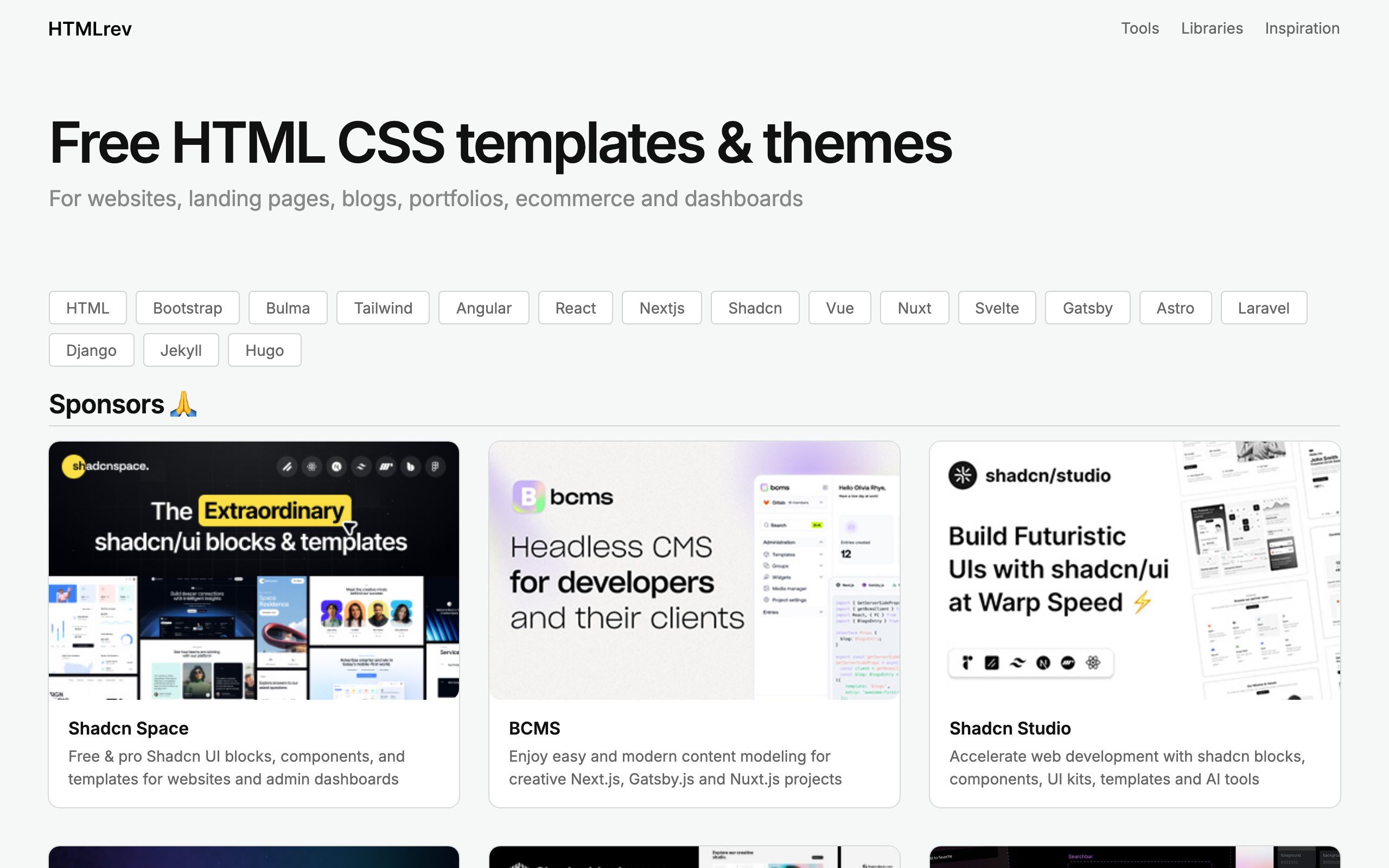Image resolution: width=1389 pixels, height=868 pixels.
Task: Go to the Inspiration navigation link
Action: [x=1302, y=28]
